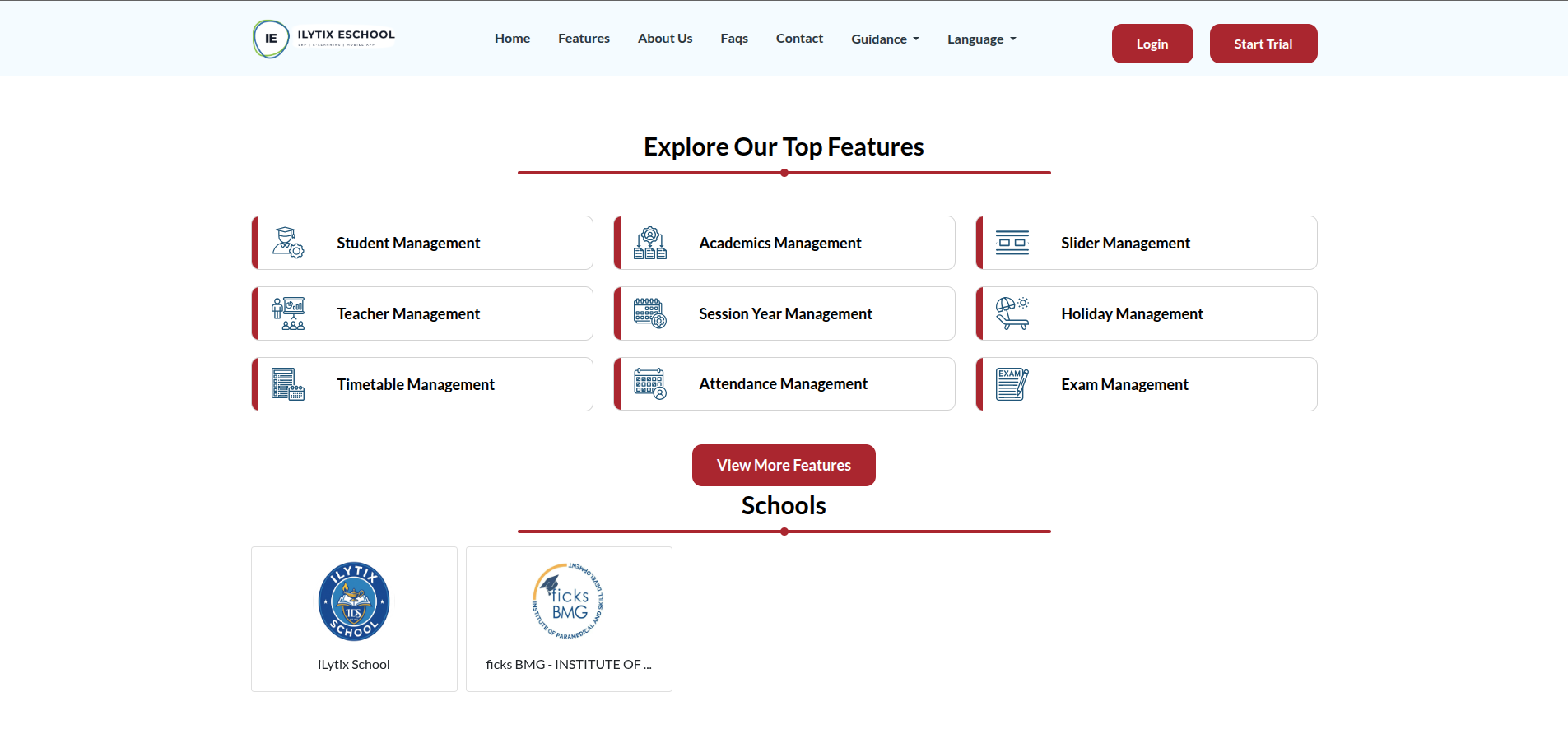This screenshot has height=743, width=1568.
Task: Go to the Features nav link
Action: point(584,39)
